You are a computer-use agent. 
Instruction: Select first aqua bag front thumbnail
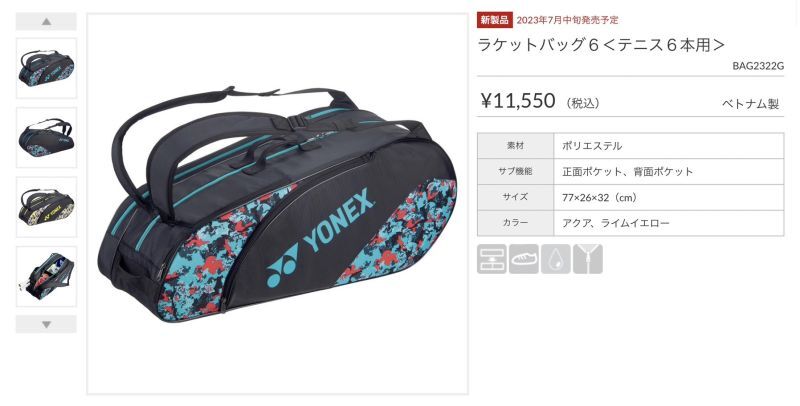coord(46,68)
